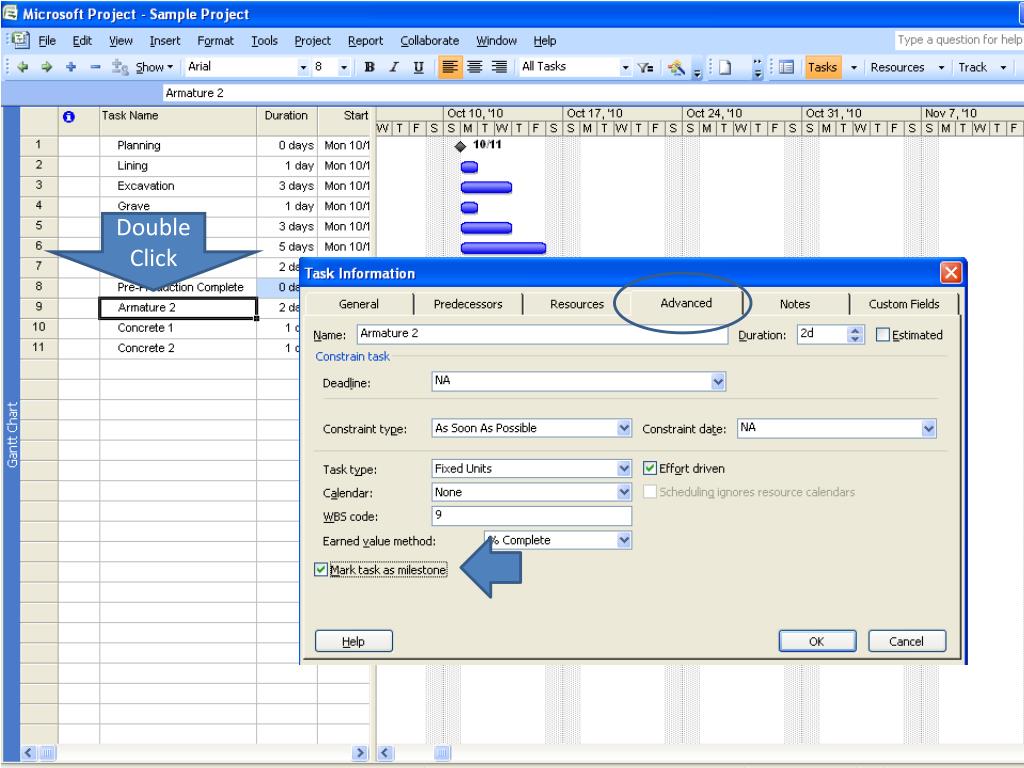Open the font size 8 dropdown

click(344, 67)
